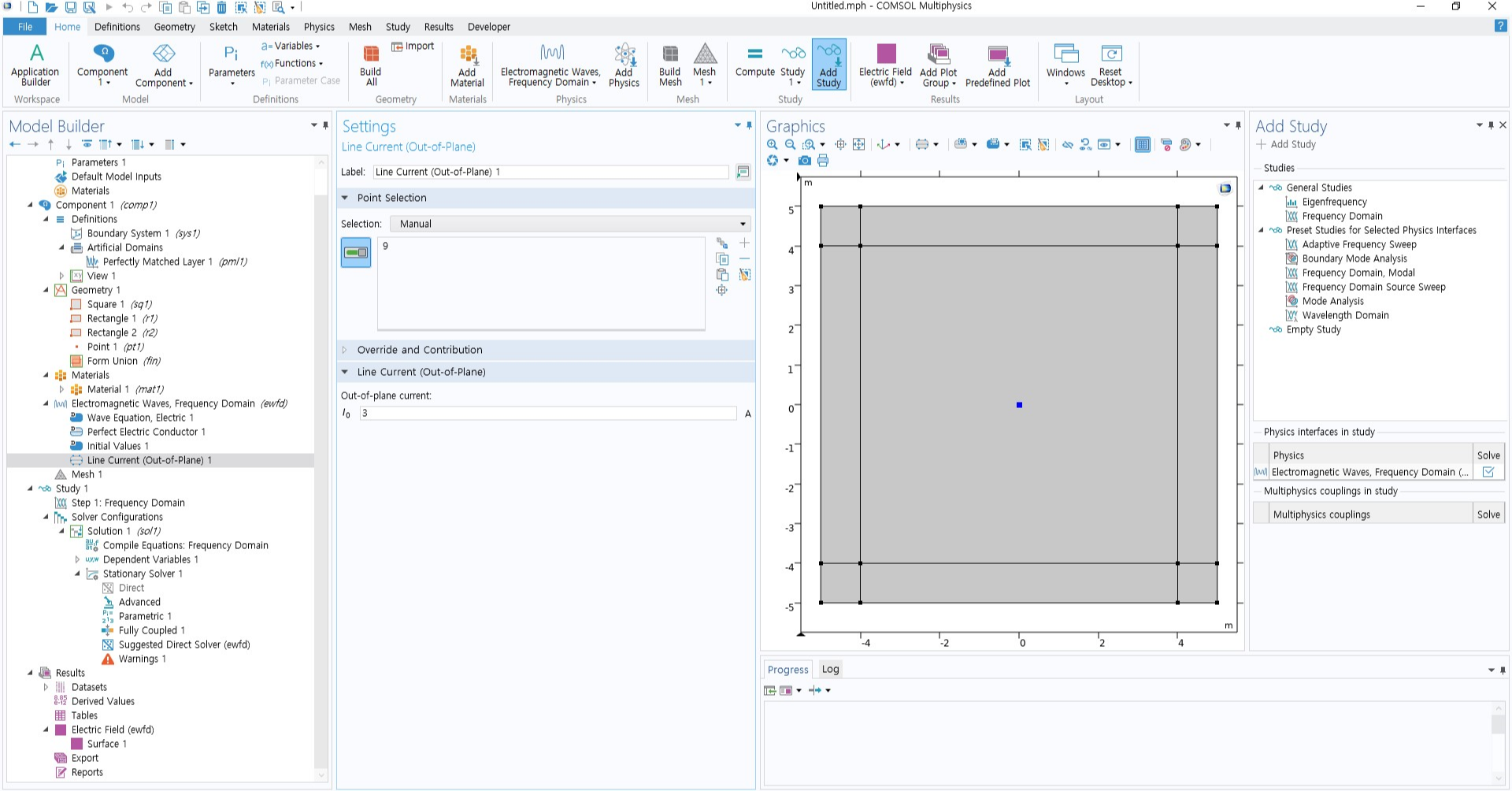Click the Delete trash icon in quick access toolbar
Screen dimensions: 1512x791
[222, 7]
